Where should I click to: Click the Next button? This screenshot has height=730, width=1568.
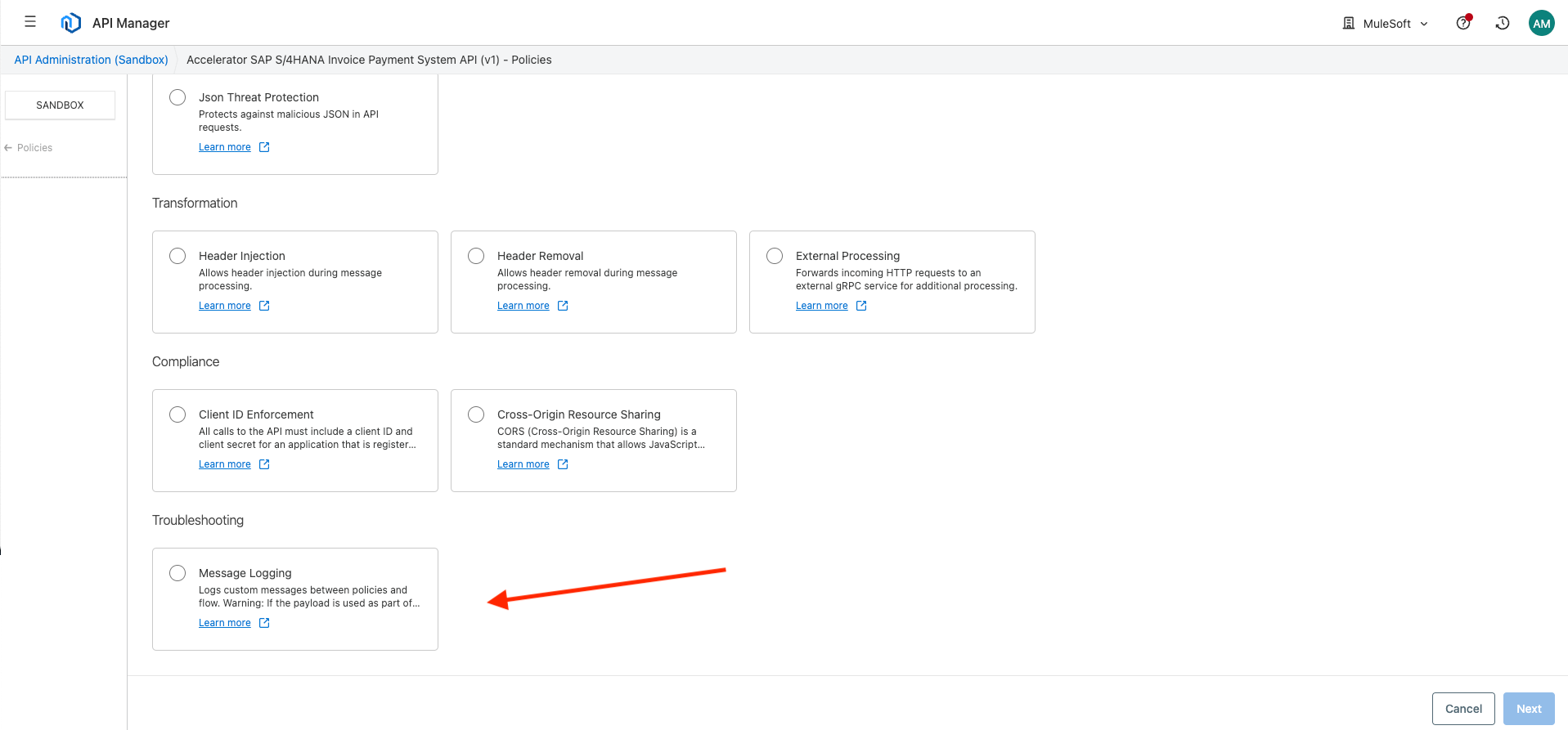click(x=1528, y=709)
